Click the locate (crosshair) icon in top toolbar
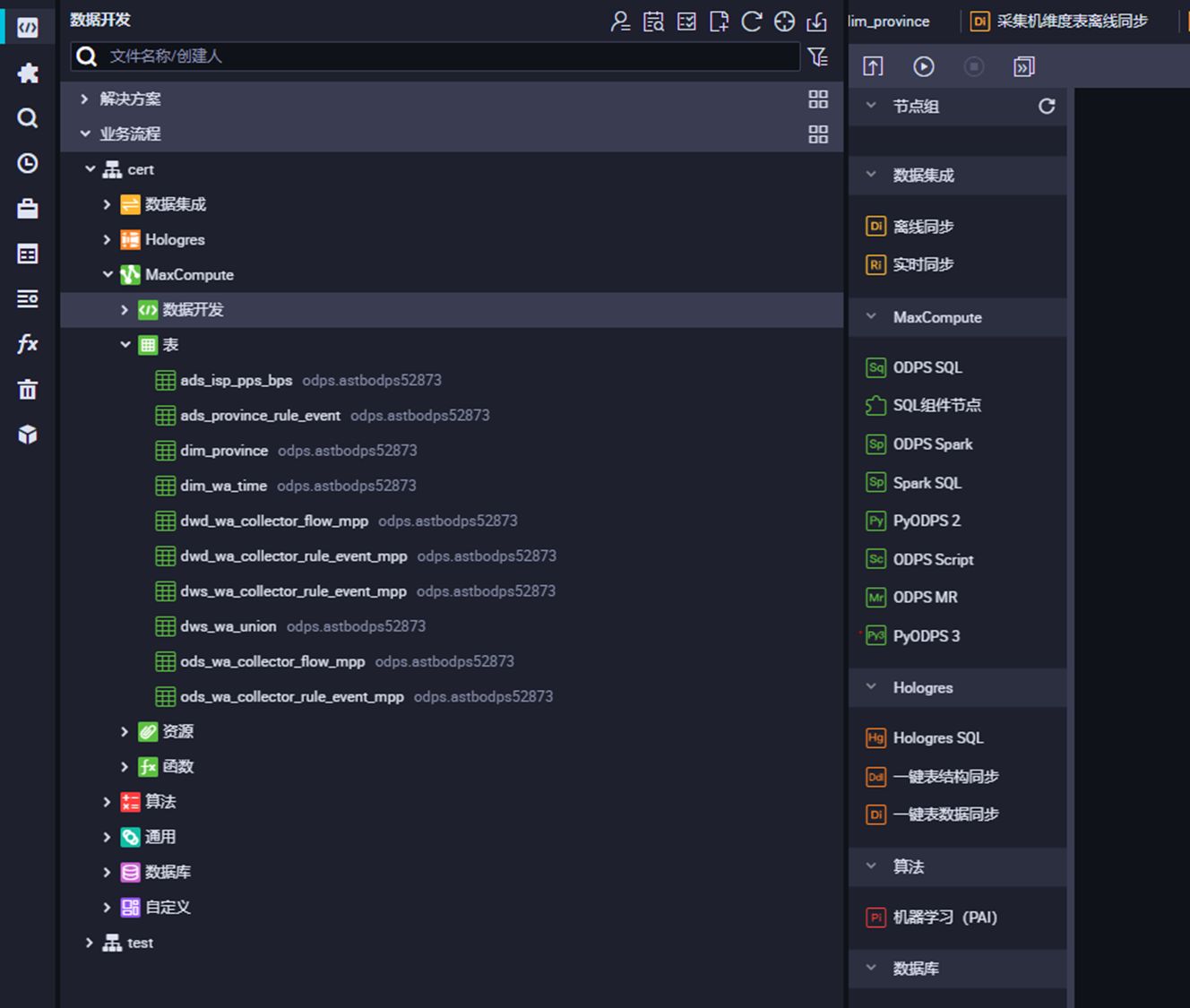Viewport: 1190px width, 1008px height. tap(784, 22)
